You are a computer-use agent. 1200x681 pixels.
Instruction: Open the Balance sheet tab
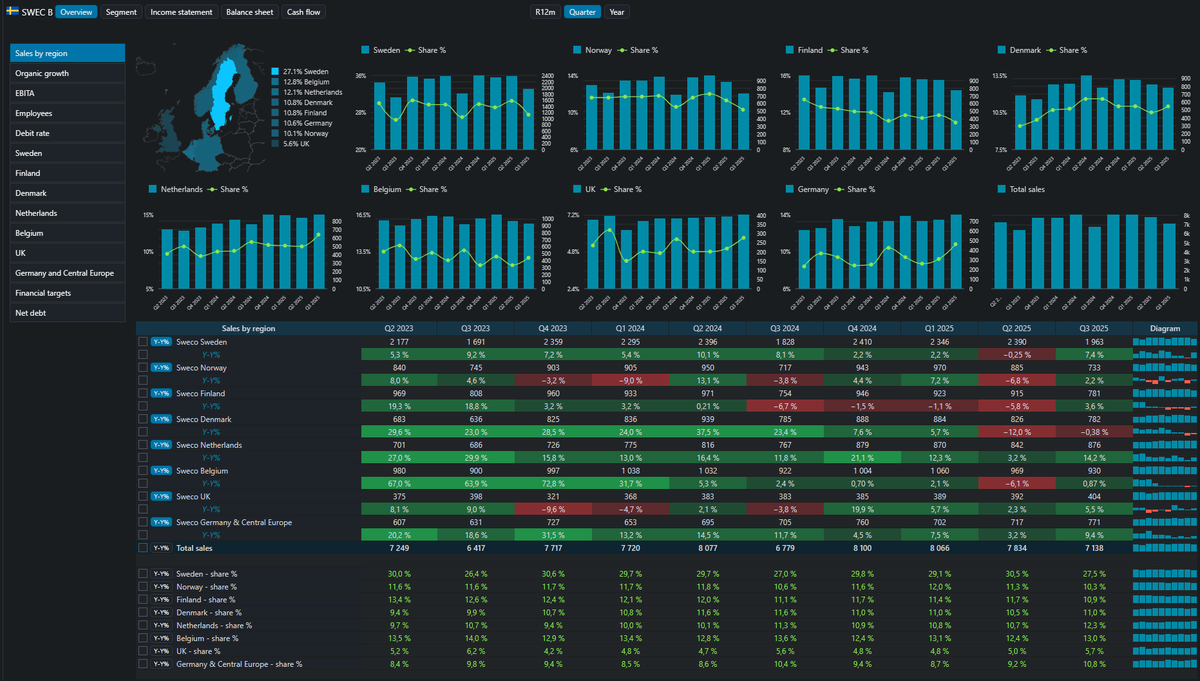click(x=249, y=12)
